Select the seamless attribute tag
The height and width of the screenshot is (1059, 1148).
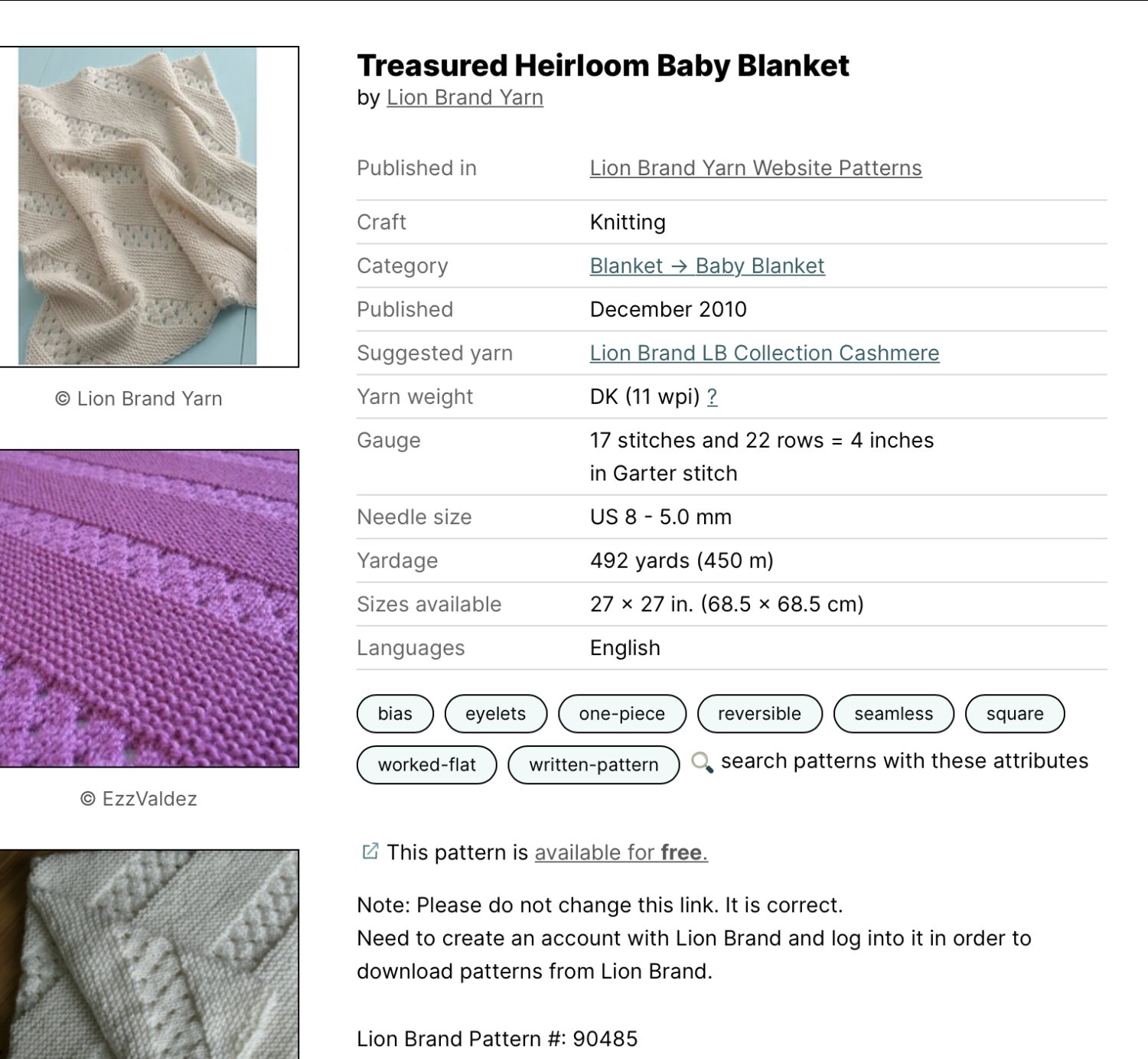pyautogui.click(x=894, y=714)
